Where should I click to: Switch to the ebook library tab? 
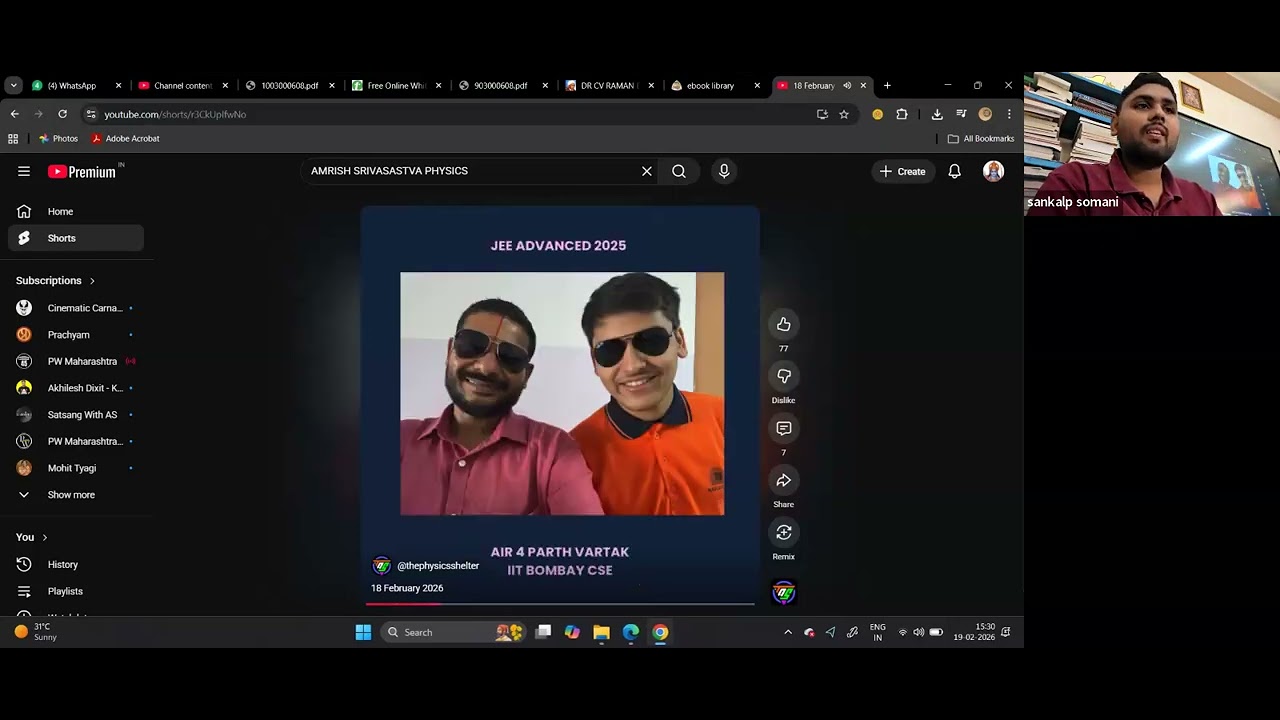pyautogui.click(x=717, y=86)
